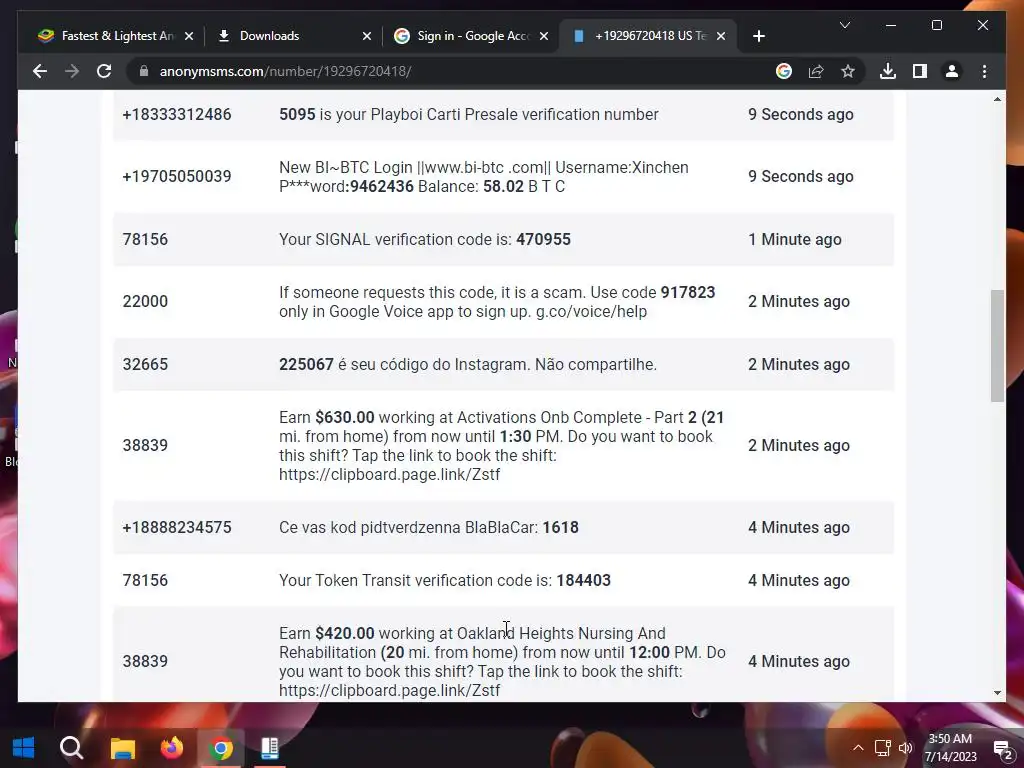Open a new browser tab
The image size is (1024, 768).
(x=758, y=36)
